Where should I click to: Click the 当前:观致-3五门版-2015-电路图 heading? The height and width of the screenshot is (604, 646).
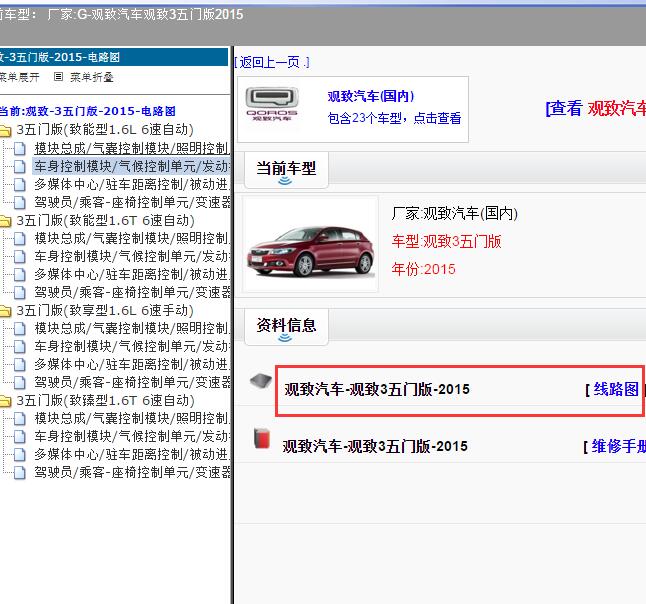tap(88, 111)
